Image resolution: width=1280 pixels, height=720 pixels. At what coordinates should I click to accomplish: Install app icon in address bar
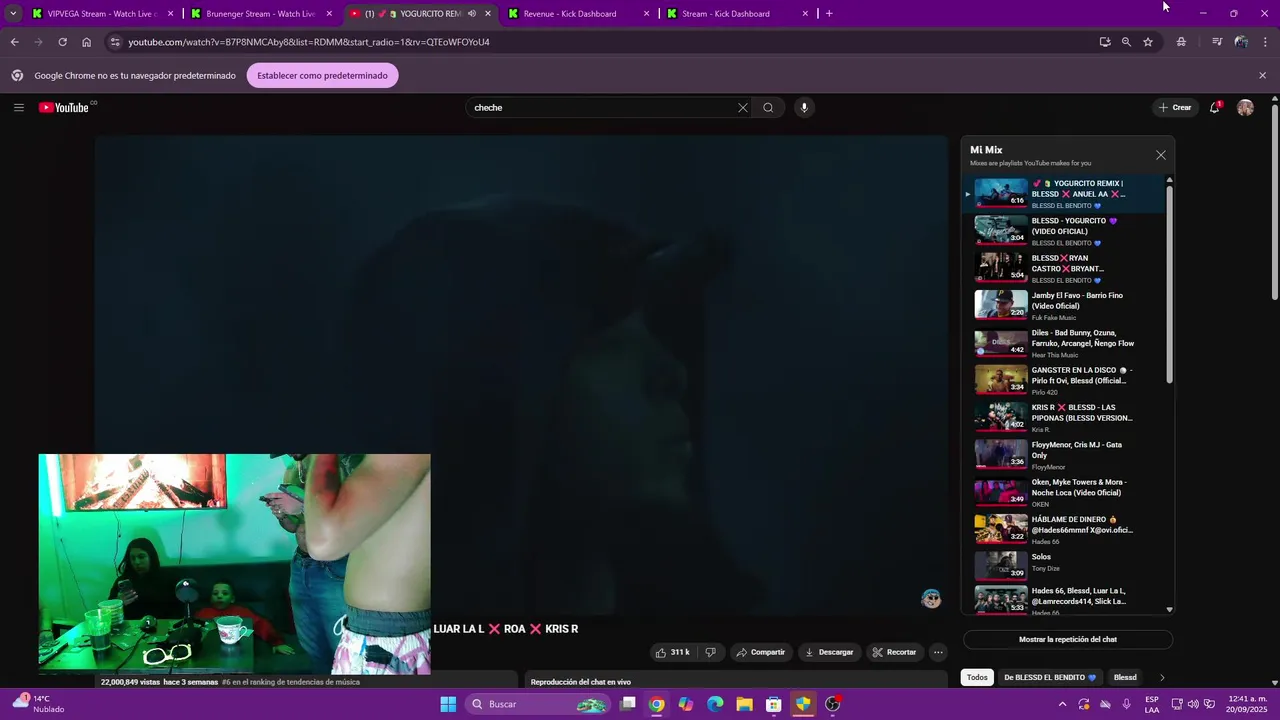(1104, 42)
